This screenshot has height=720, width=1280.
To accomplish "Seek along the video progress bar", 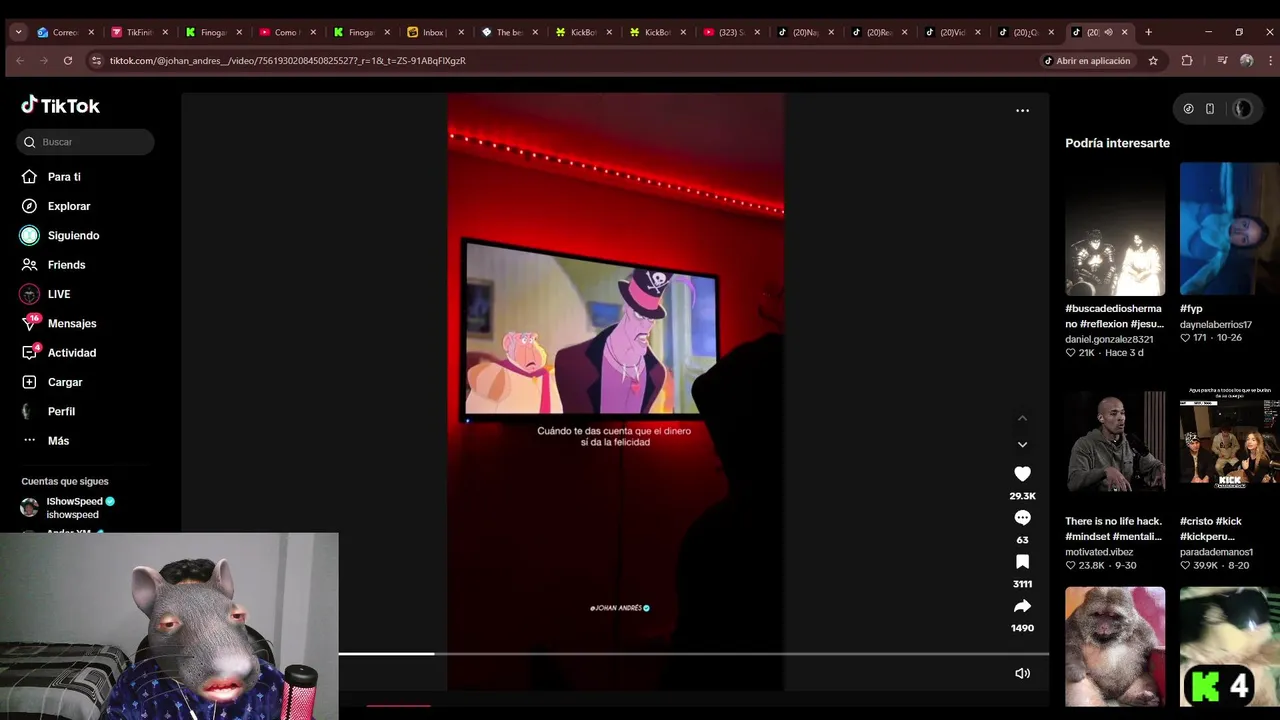I will [693, 654].
